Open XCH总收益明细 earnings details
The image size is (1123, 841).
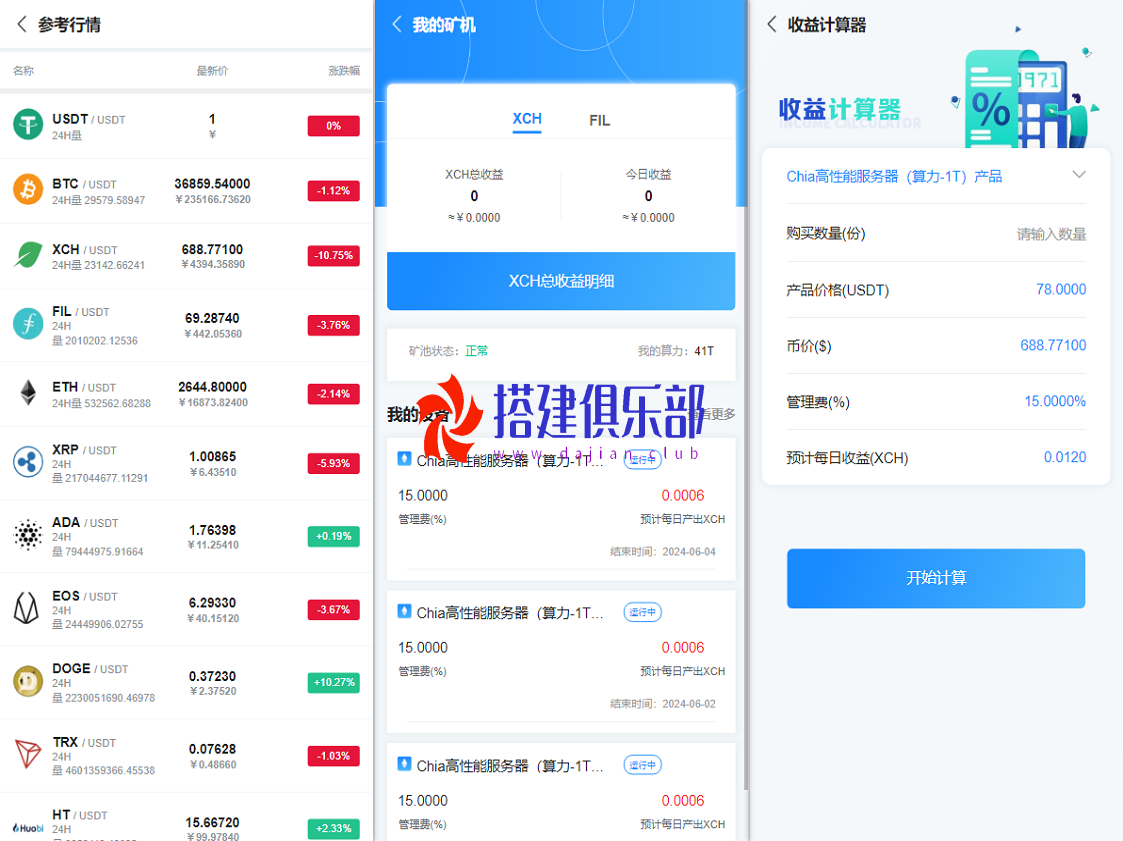tap(561, 281)
